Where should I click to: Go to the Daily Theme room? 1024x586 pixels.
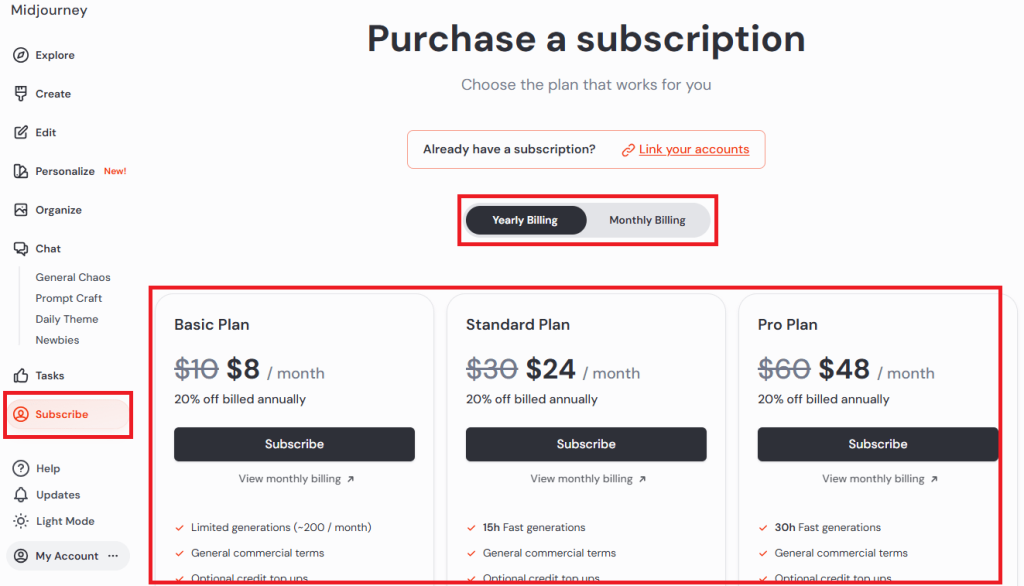click(x=67, y=319)
